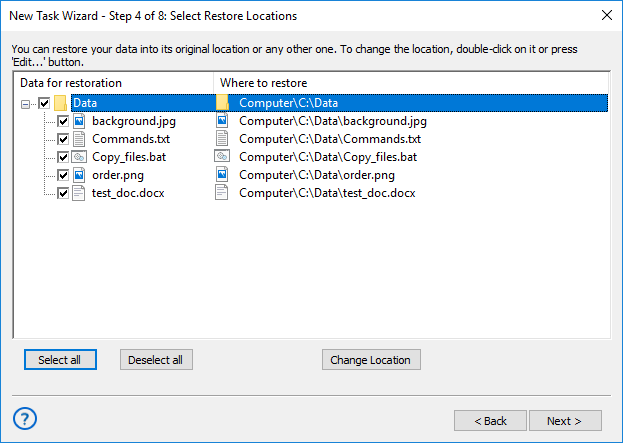
Task: Click the help question mark icon
Action: (x=26, y=418)
